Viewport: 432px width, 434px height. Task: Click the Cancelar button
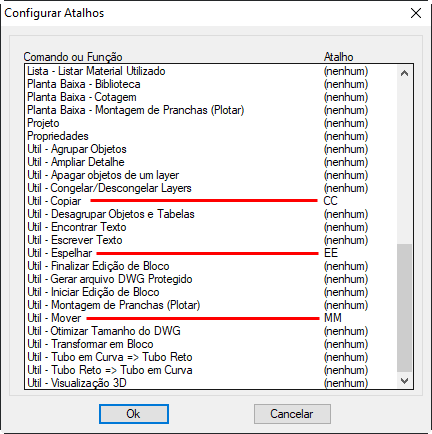coord(292,414)
